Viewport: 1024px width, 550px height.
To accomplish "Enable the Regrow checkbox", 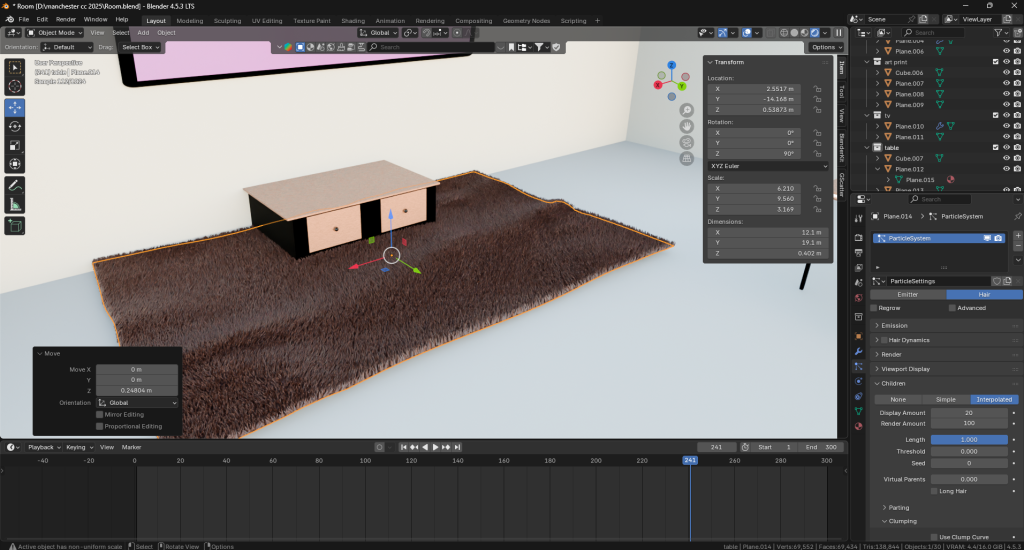I will pyautogui.click(x=874, y=308).
